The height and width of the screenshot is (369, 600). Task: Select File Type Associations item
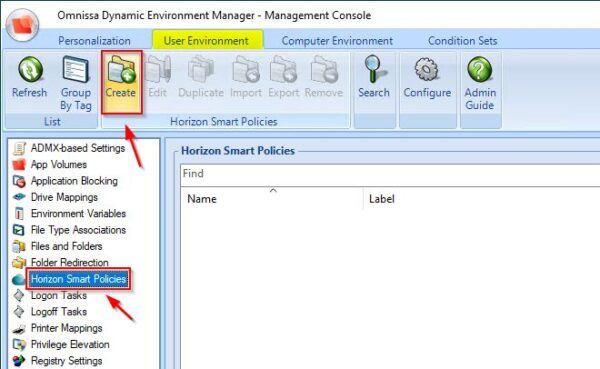78,230
